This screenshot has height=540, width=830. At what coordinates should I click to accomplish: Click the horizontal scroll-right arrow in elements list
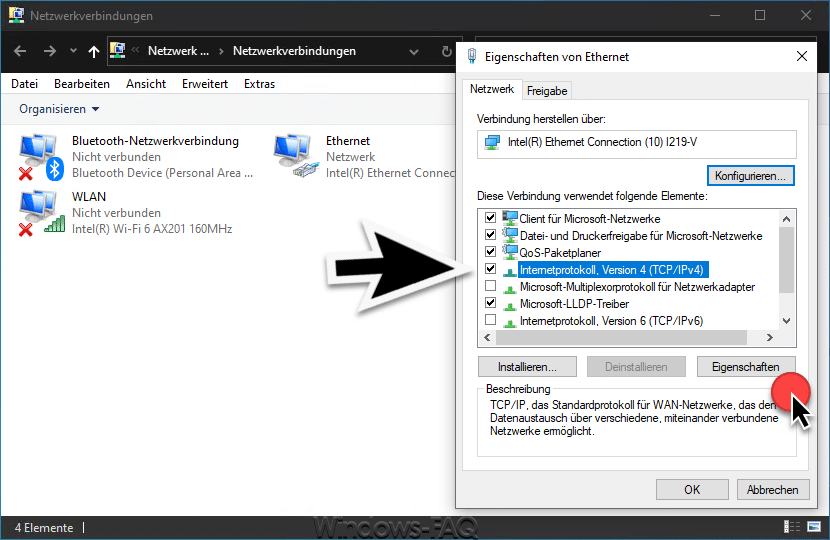[770, 337]
